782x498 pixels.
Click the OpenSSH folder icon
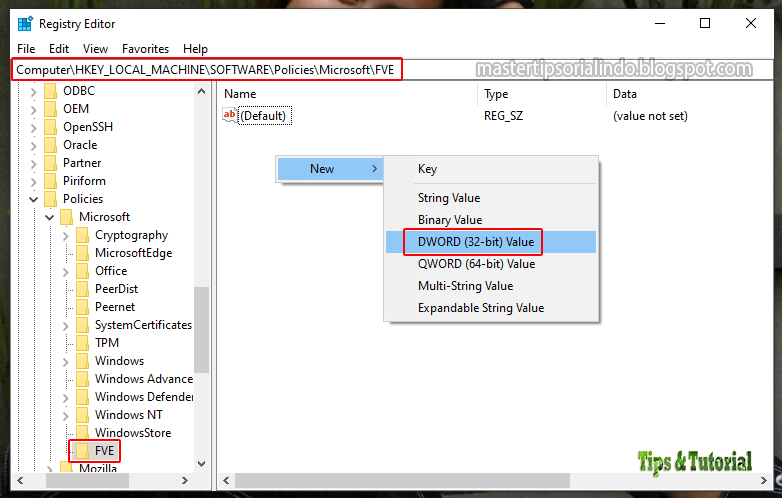pyautogui.click(x=50, y=127)
